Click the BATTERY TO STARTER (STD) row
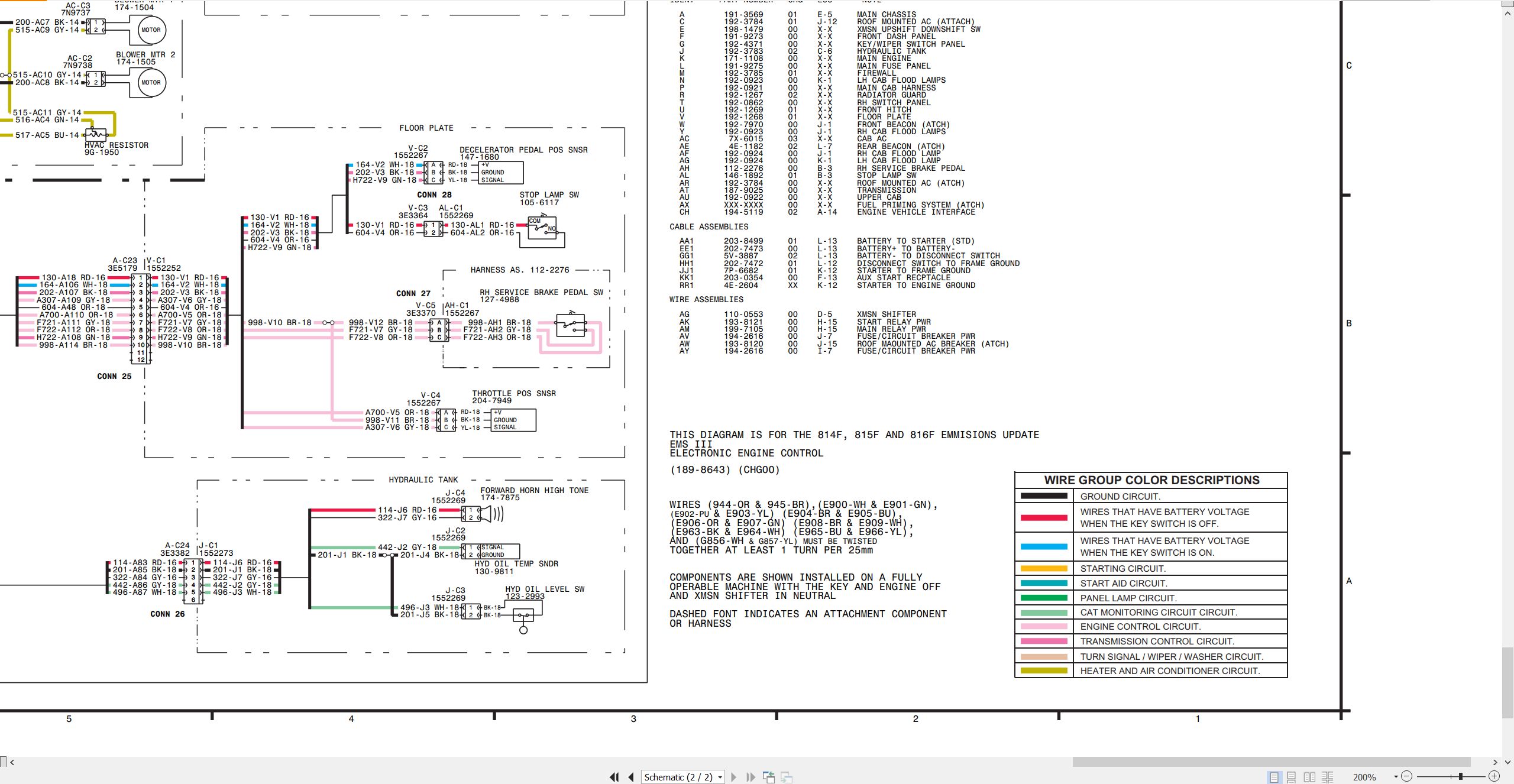This screenshot has height=784, width=1514. pos(827,241)
